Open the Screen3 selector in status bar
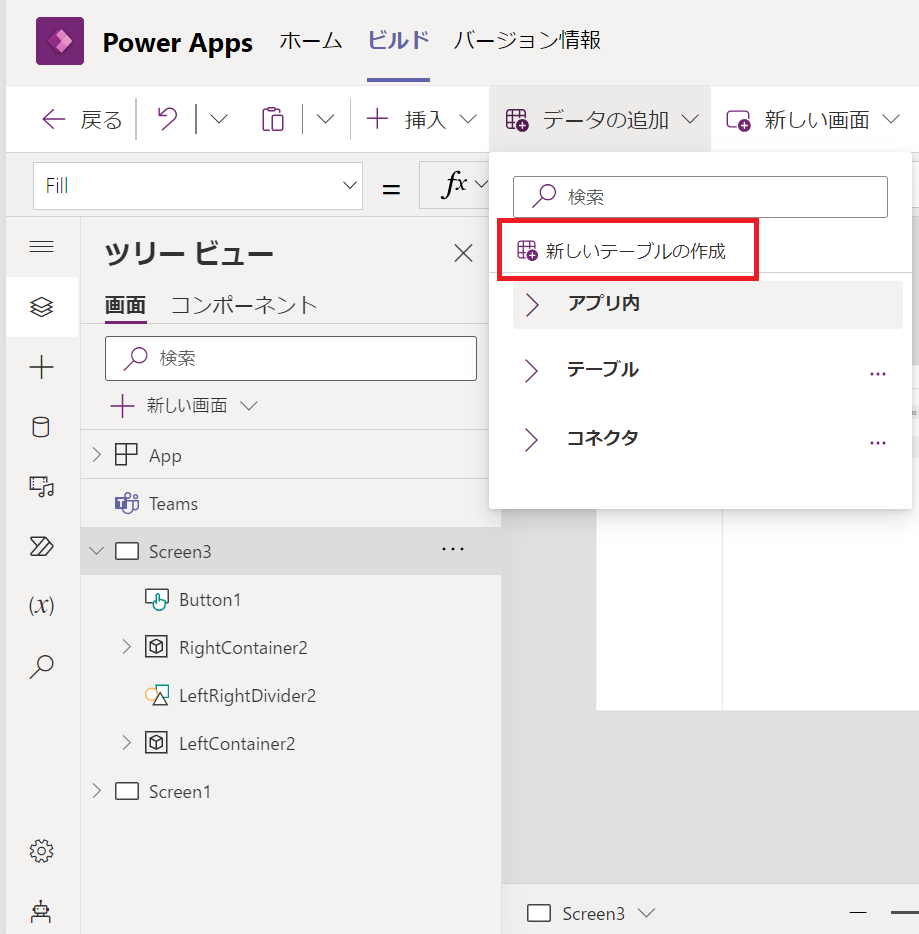The width and height of the screenshot is (919, 934). pyautogui.click(x=591, y=913)
